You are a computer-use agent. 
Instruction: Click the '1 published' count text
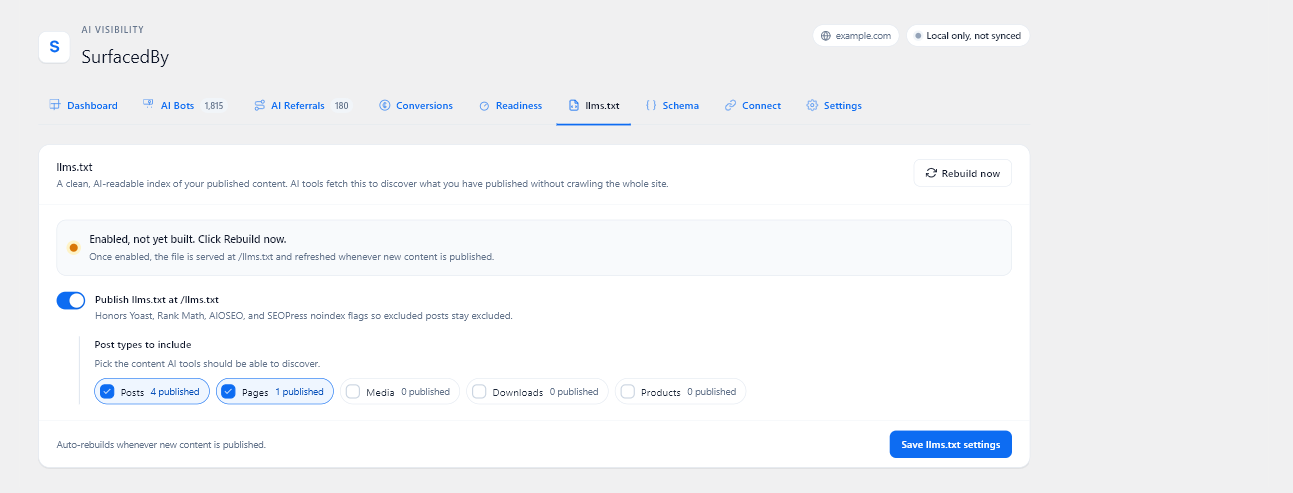pos(299,392)
